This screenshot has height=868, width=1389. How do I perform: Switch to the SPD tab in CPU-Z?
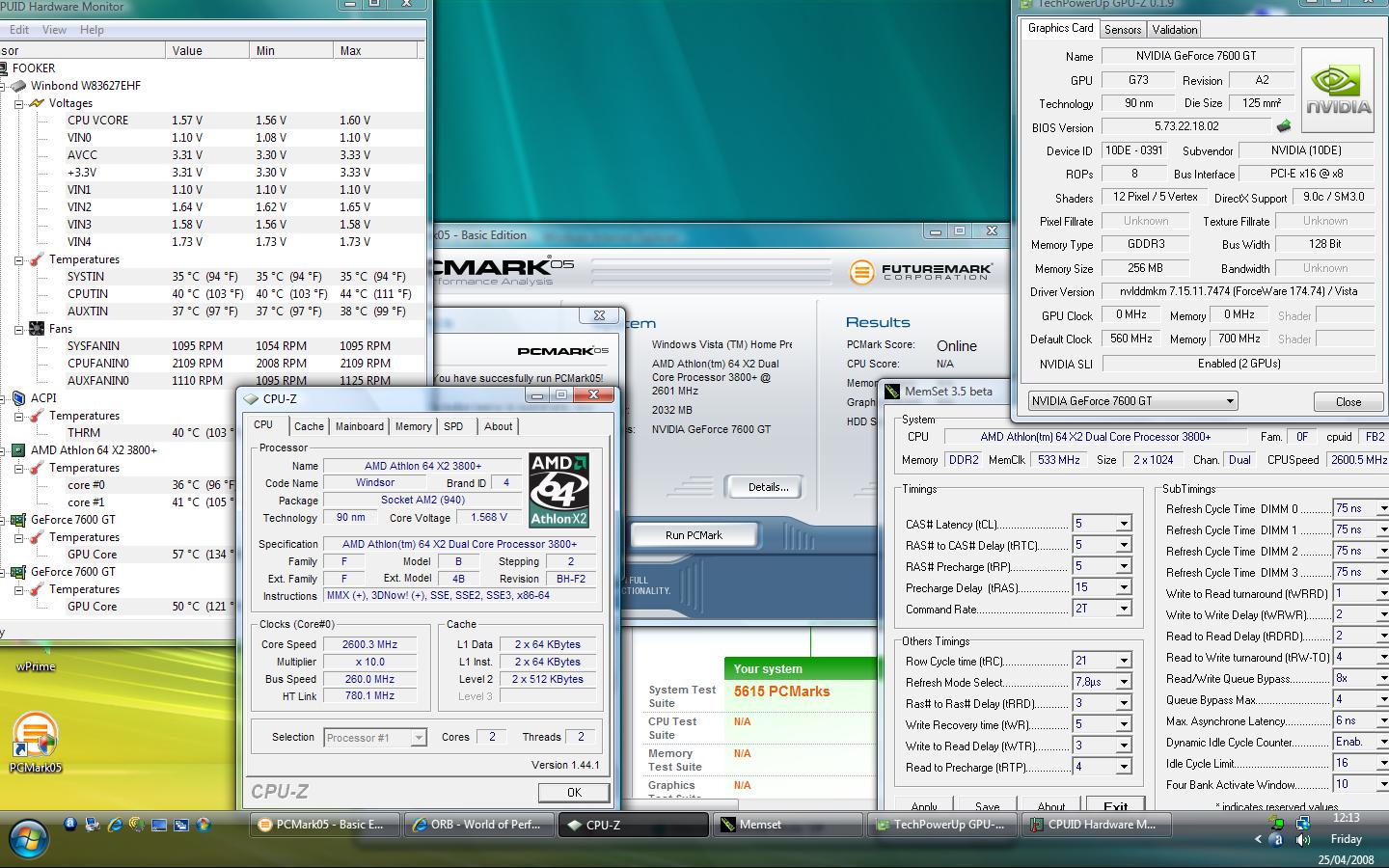pos(453,426)
